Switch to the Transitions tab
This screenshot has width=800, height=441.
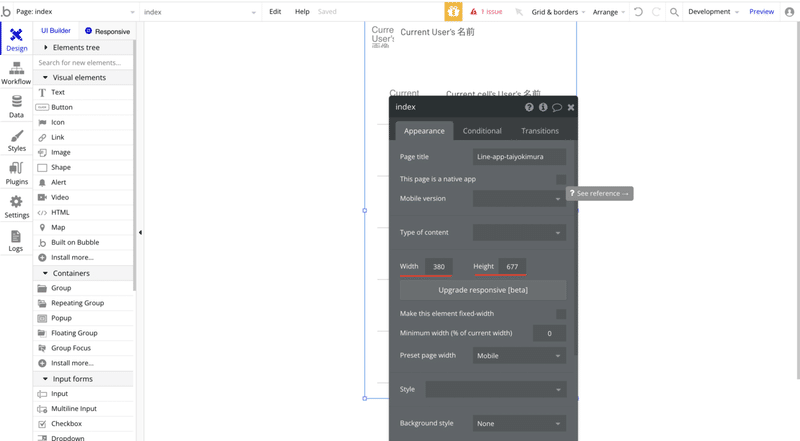[540, 131]
